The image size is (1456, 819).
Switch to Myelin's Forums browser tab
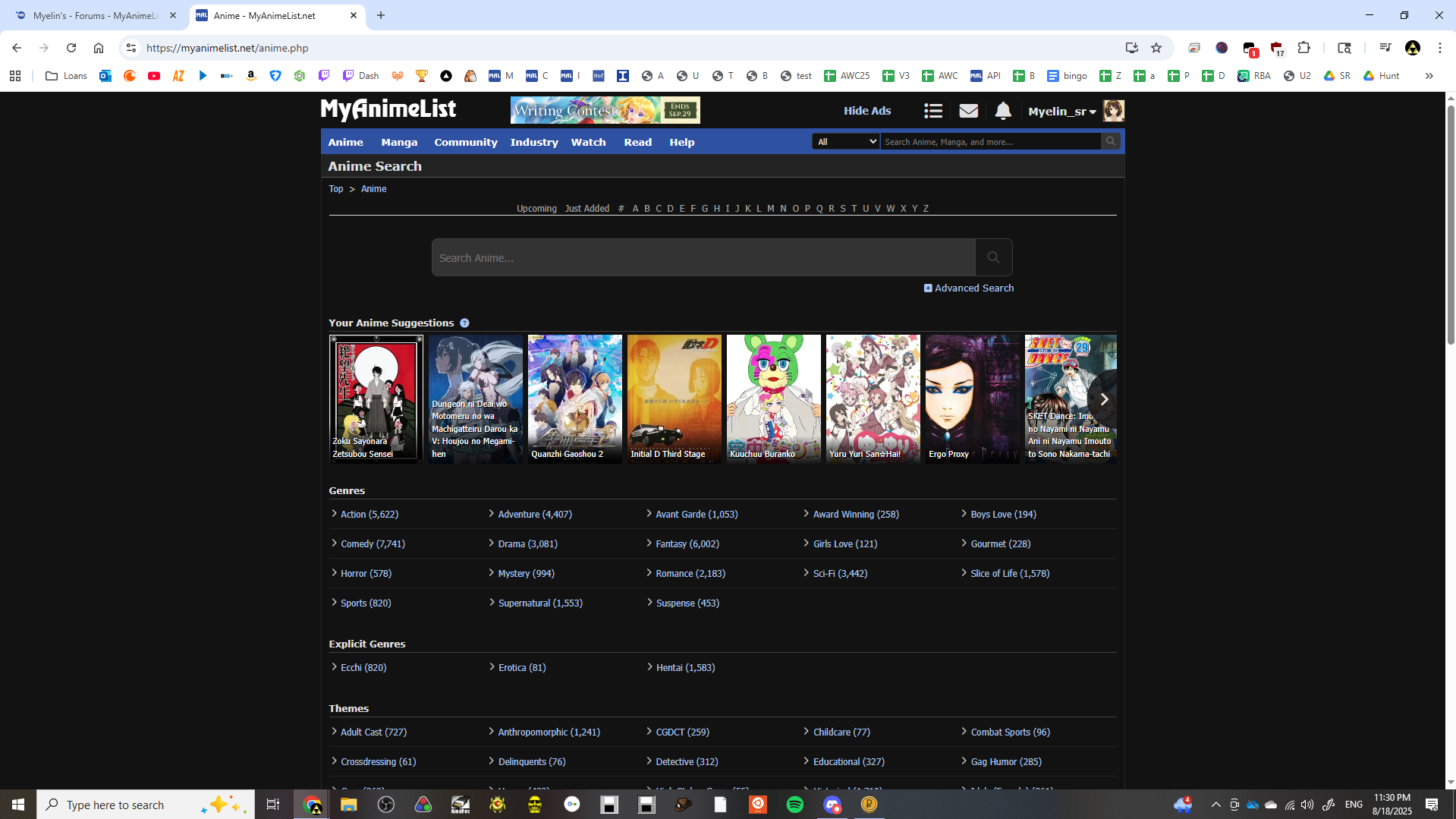tap(94, 15)
